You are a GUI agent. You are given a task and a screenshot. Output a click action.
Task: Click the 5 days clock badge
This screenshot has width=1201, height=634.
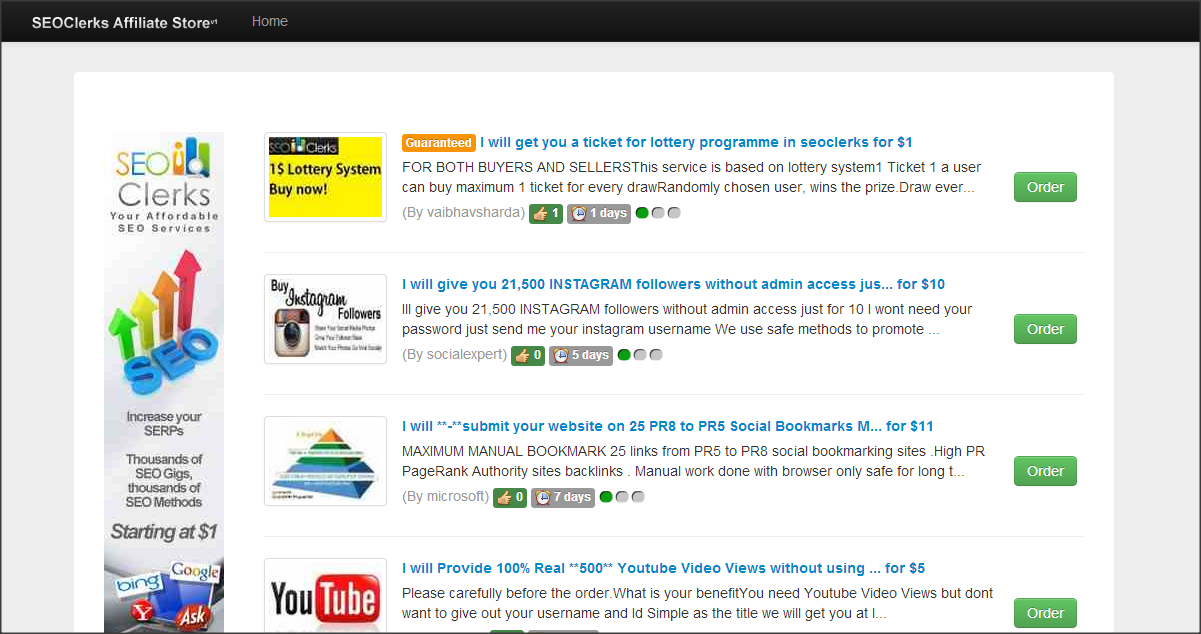581,355
